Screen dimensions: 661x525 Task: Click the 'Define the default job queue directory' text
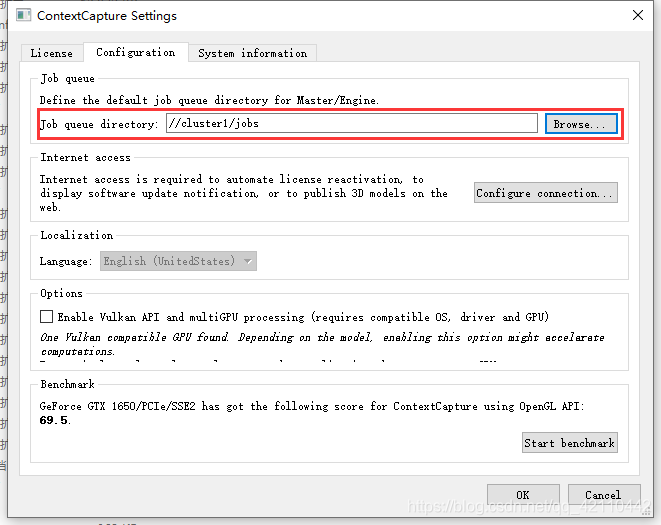click(210, 100)
